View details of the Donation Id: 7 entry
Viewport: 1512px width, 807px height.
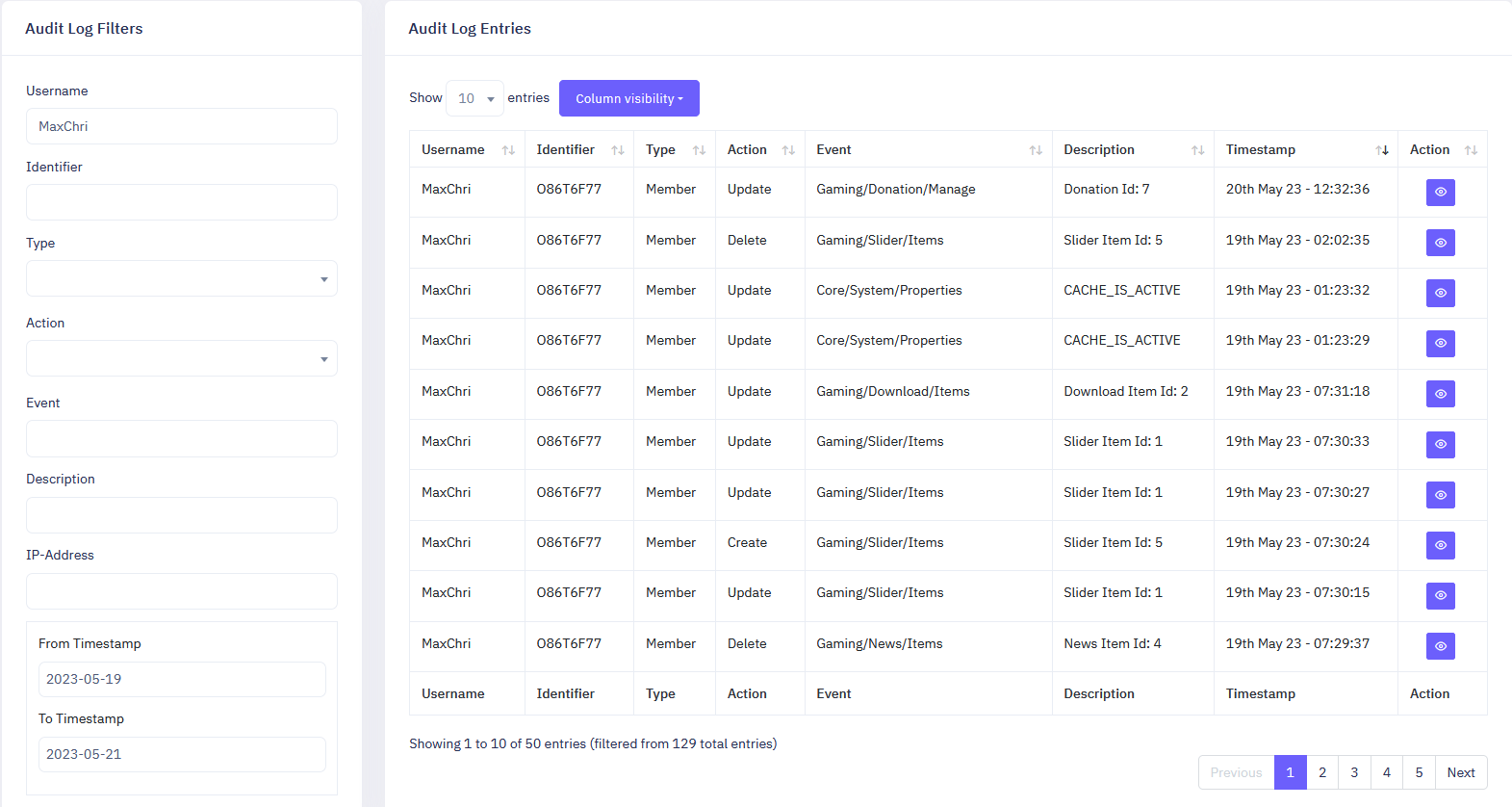(x=1440, y=193)
